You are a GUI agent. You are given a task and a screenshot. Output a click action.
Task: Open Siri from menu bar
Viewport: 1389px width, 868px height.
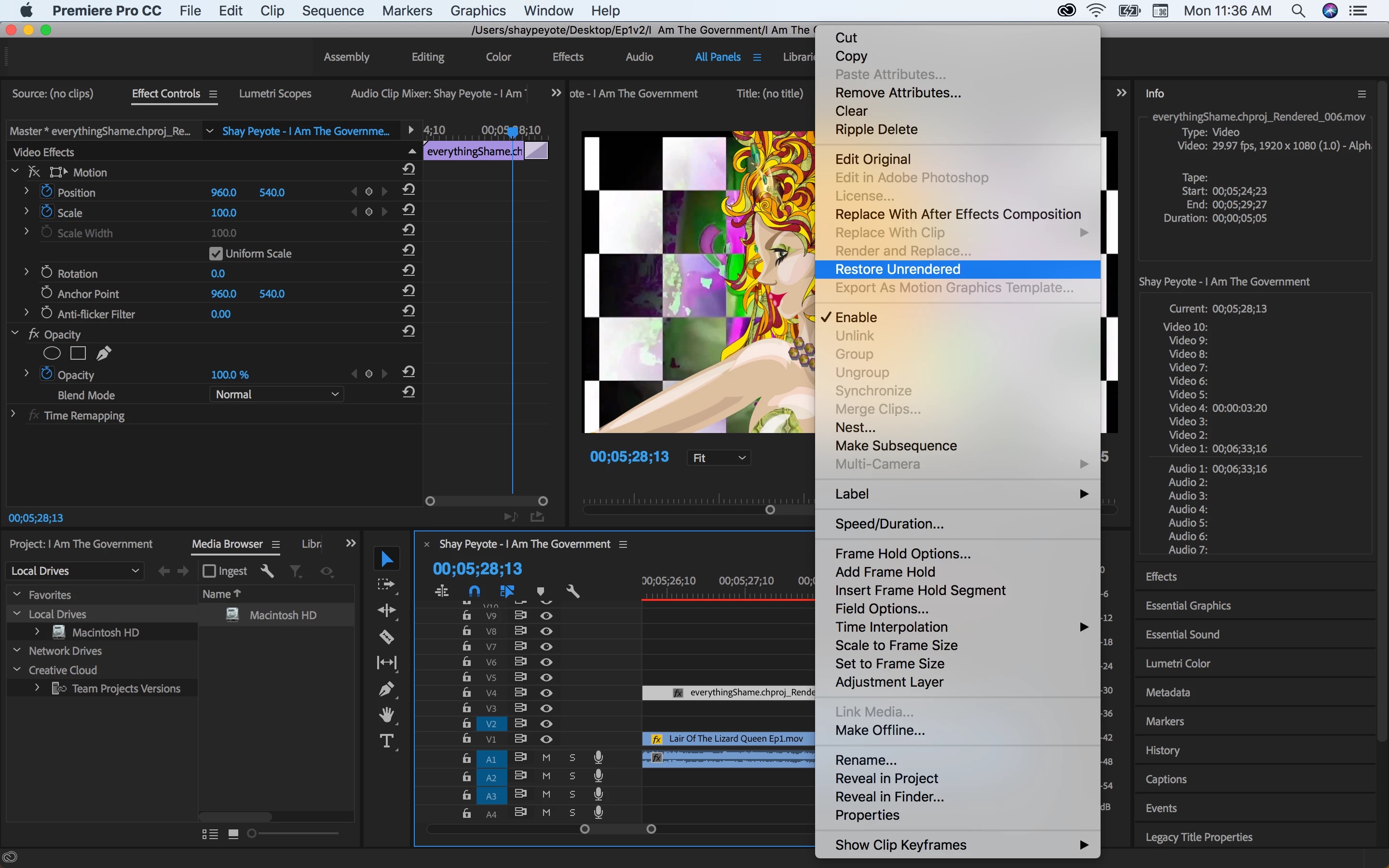1330,11
